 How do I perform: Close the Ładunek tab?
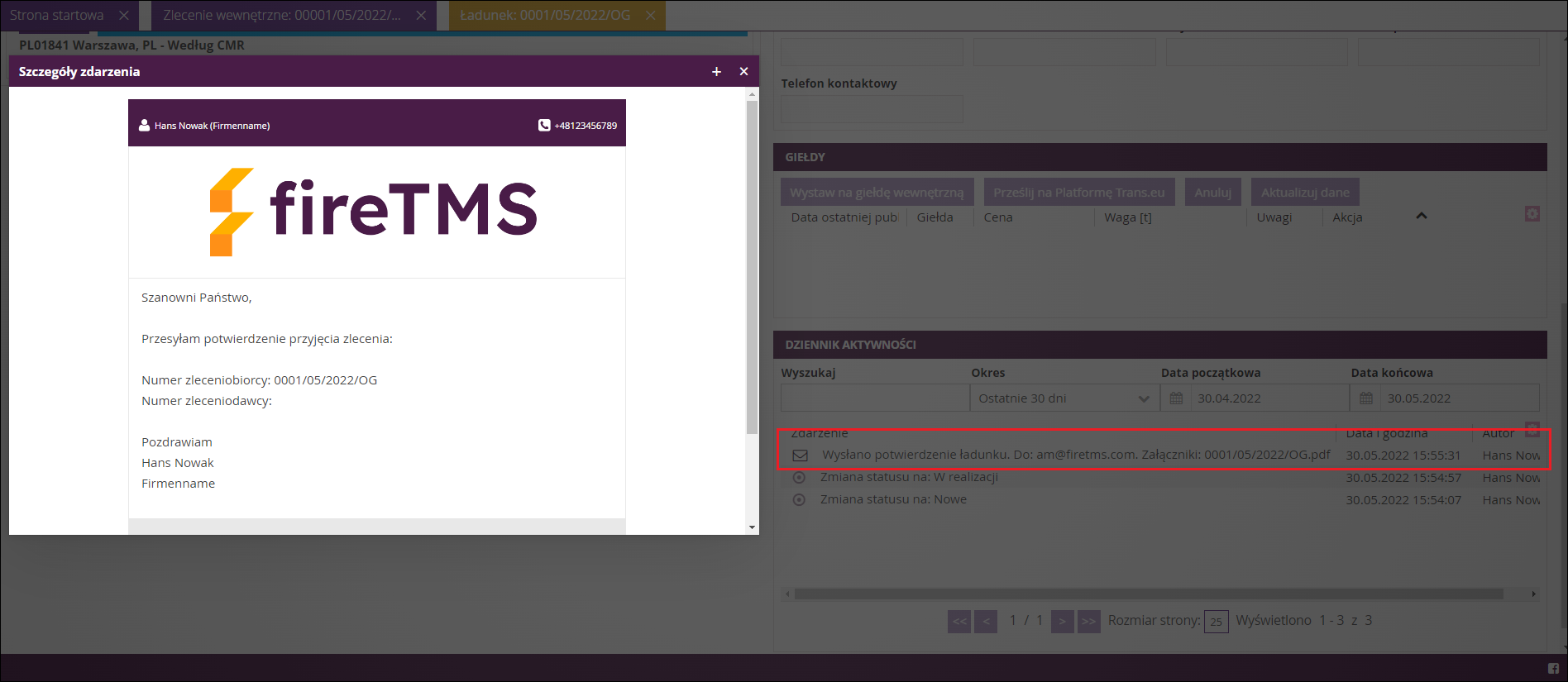pos(650,15)
